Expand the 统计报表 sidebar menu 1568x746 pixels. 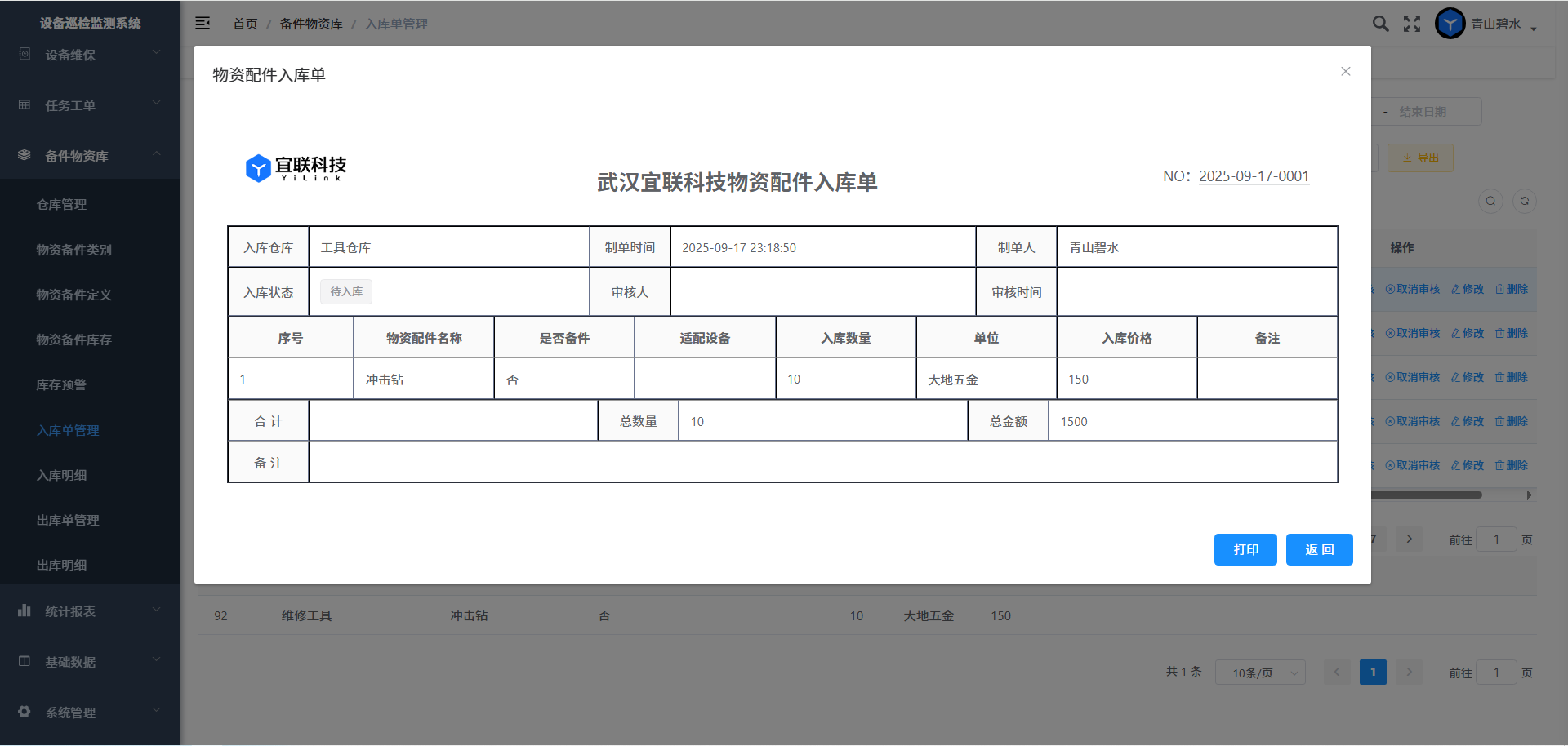90,611
